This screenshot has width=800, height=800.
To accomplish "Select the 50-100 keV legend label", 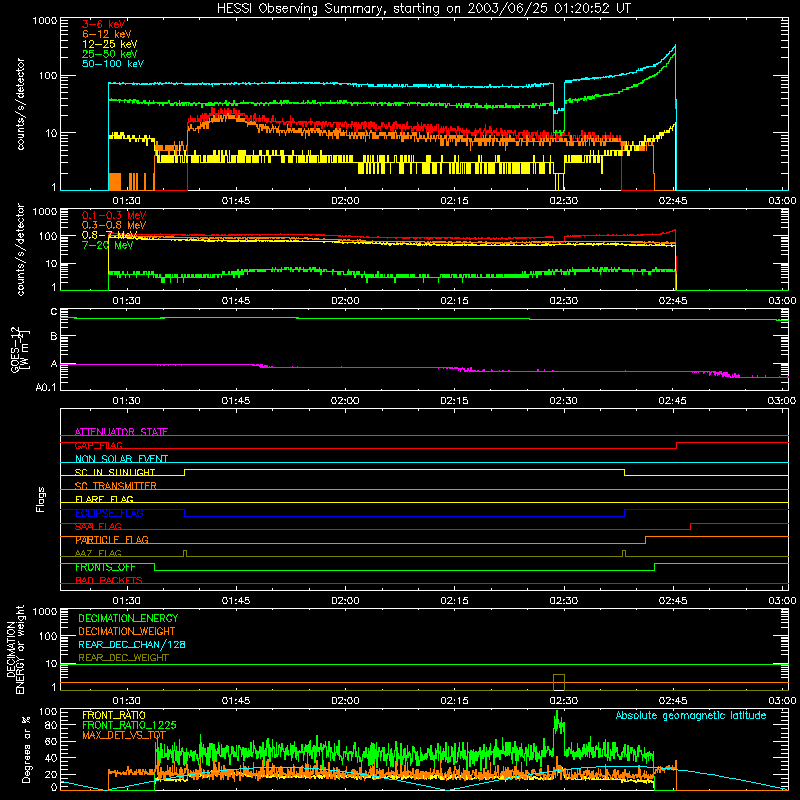I will pos(113,64).
